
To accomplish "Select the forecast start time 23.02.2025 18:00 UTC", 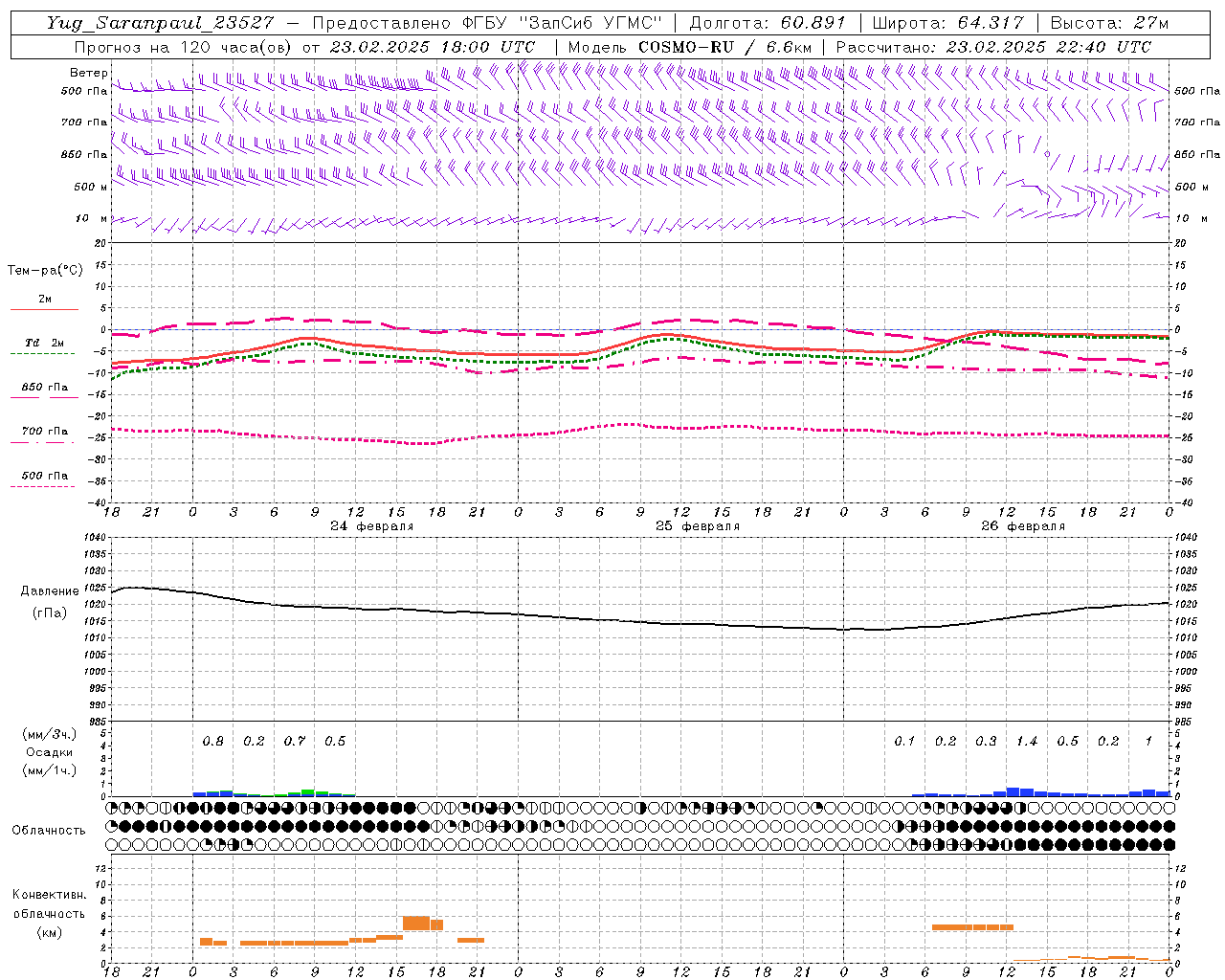I will click(433, 47).
